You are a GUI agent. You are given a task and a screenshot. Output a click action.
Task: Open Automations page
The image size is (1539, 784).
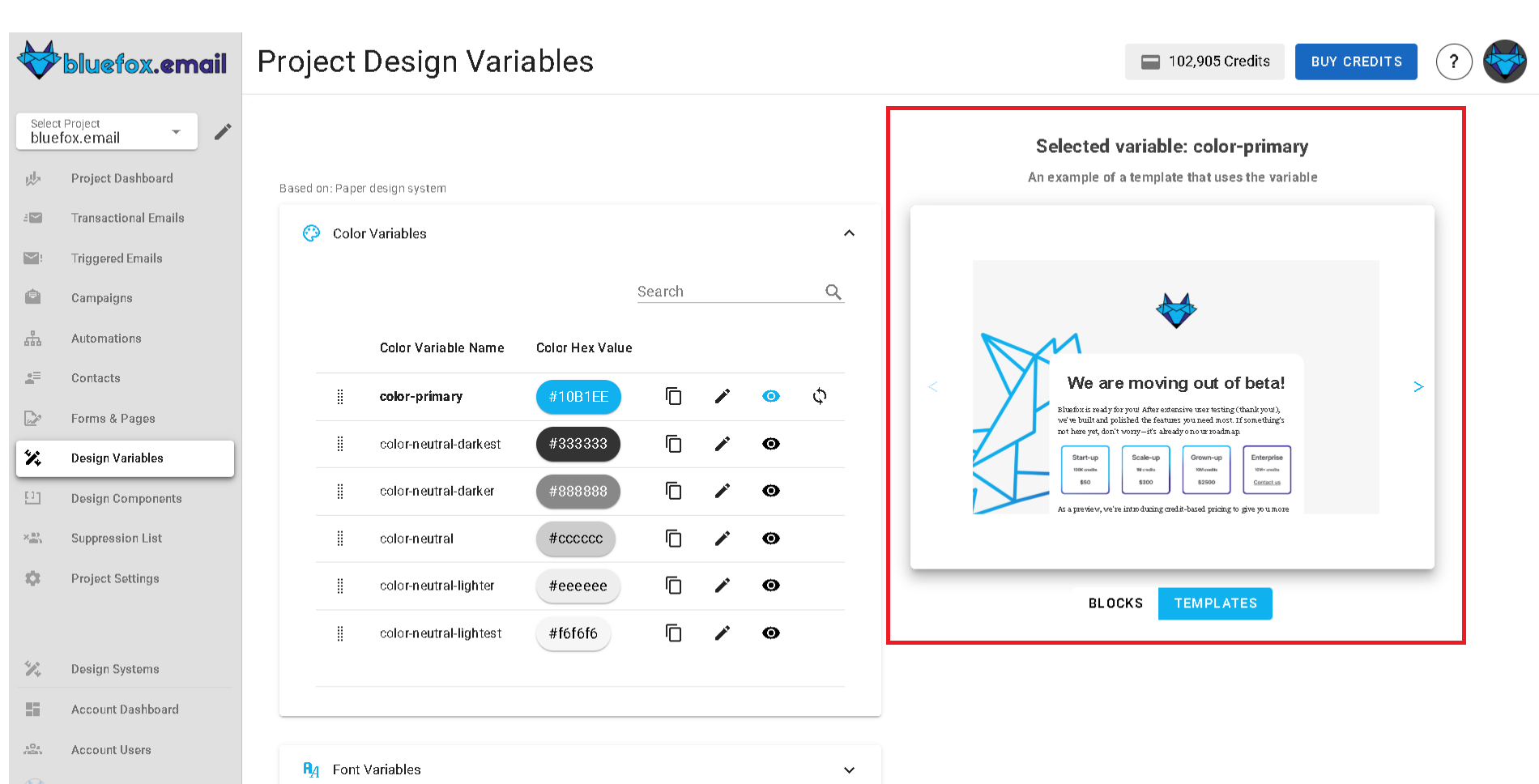125,339
